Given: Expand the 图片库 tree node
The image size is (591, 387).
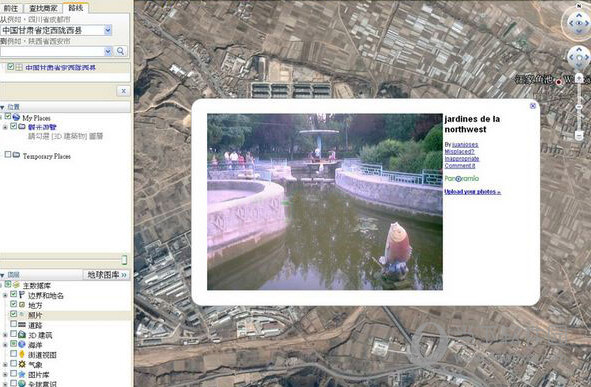Looking at the screenshot, I should [x=5, y=375].
